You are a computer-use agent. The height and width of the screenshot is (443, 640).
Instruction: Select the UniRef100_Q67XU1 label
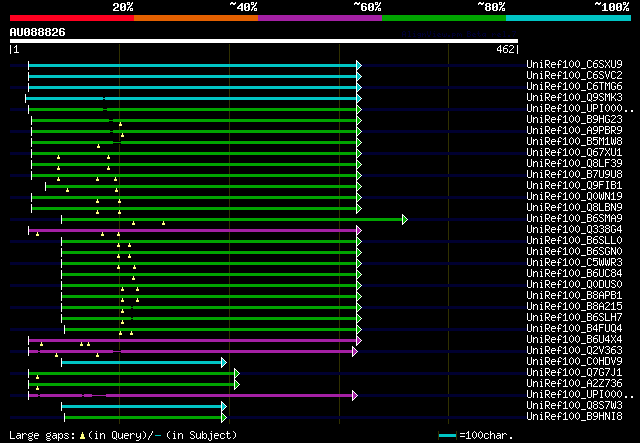[x=574, y=153]
